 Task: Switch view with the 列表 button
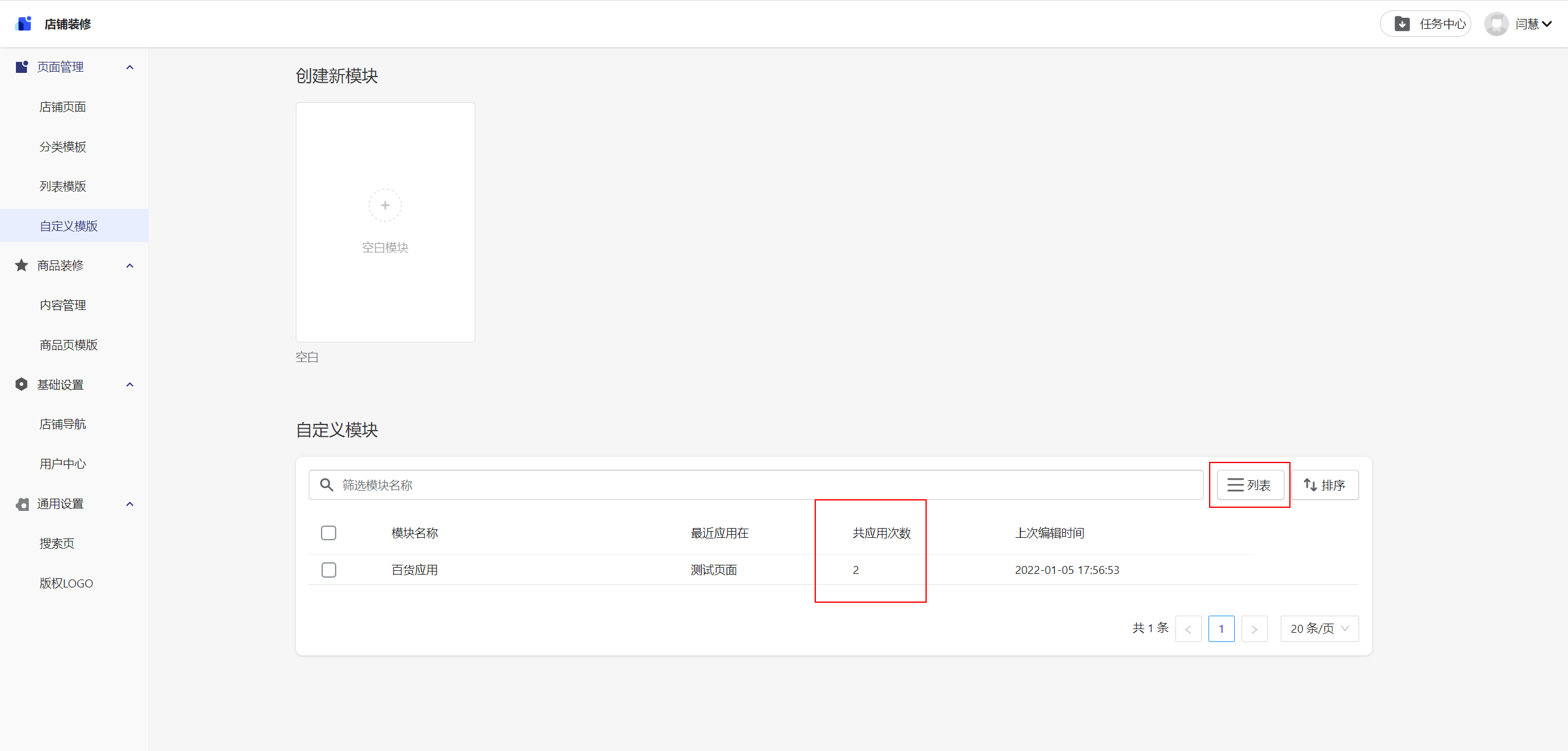(x=1249, y=485)
